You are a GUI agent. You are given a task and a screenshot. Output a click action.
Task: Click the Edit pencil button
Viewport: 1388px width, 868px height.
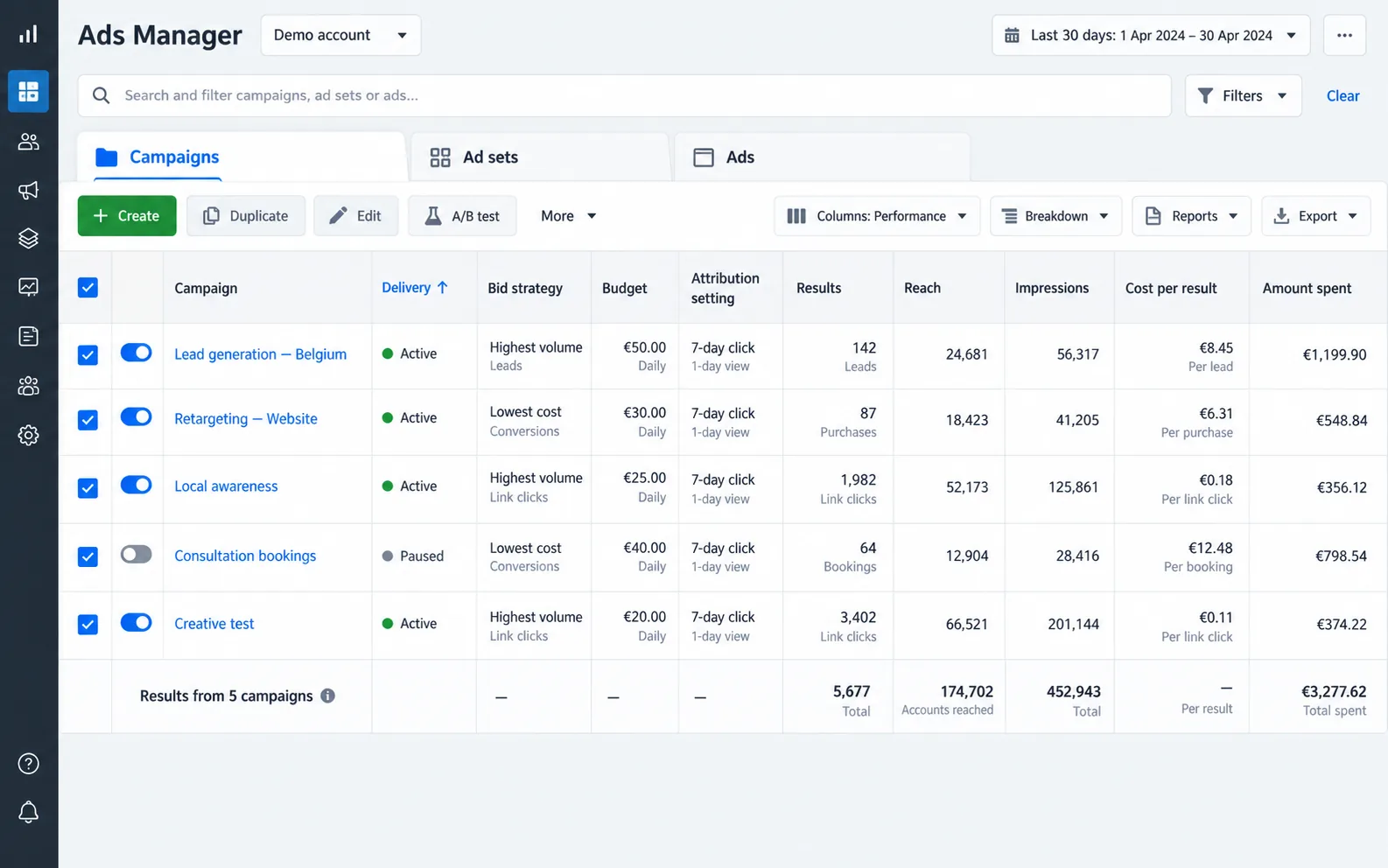click(355, 216)
